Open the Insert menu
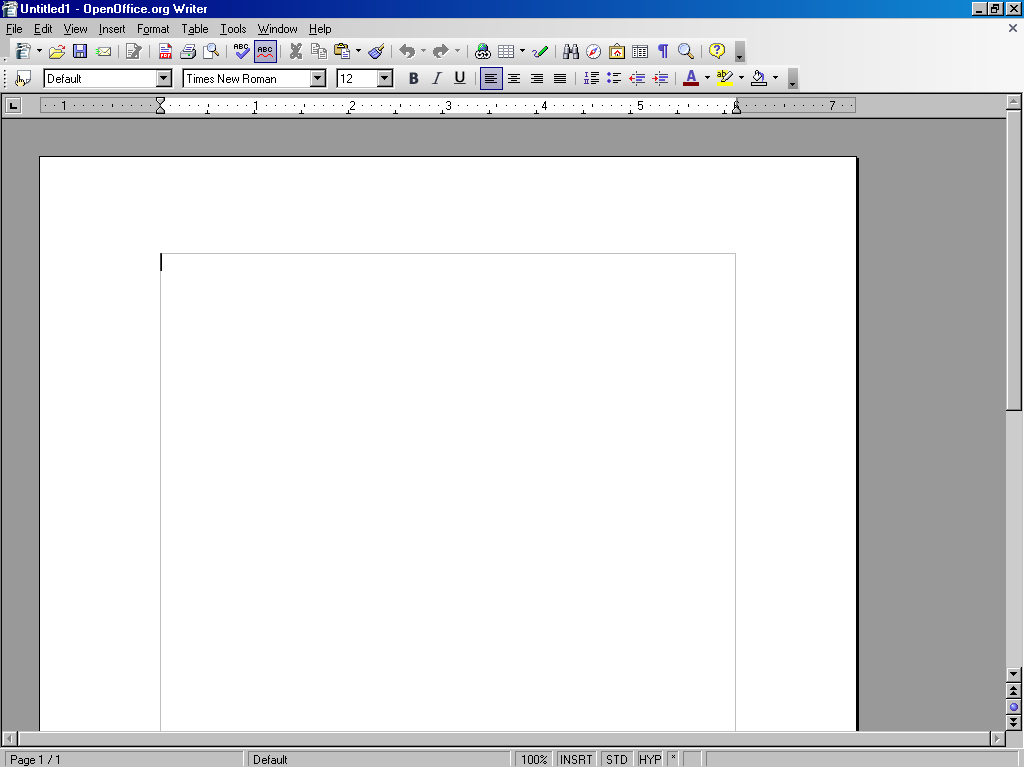Screen dimensions: 1024x768 pyautogui.click(x=112, y=29)
